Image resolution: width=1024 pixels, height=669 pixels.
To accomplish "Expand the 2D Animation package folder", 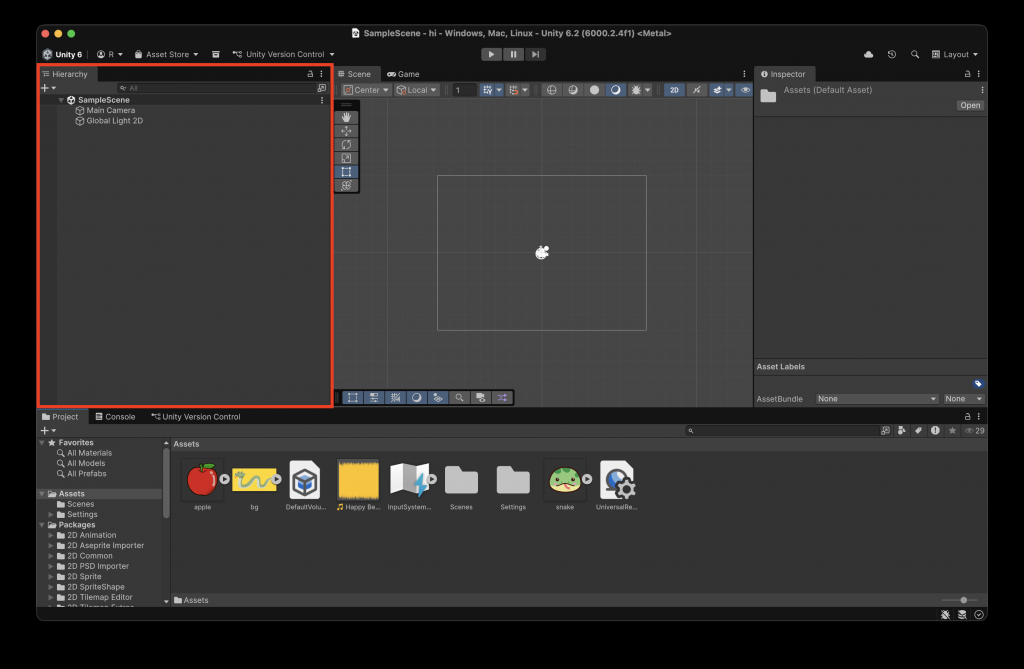I will coord(51,535).
